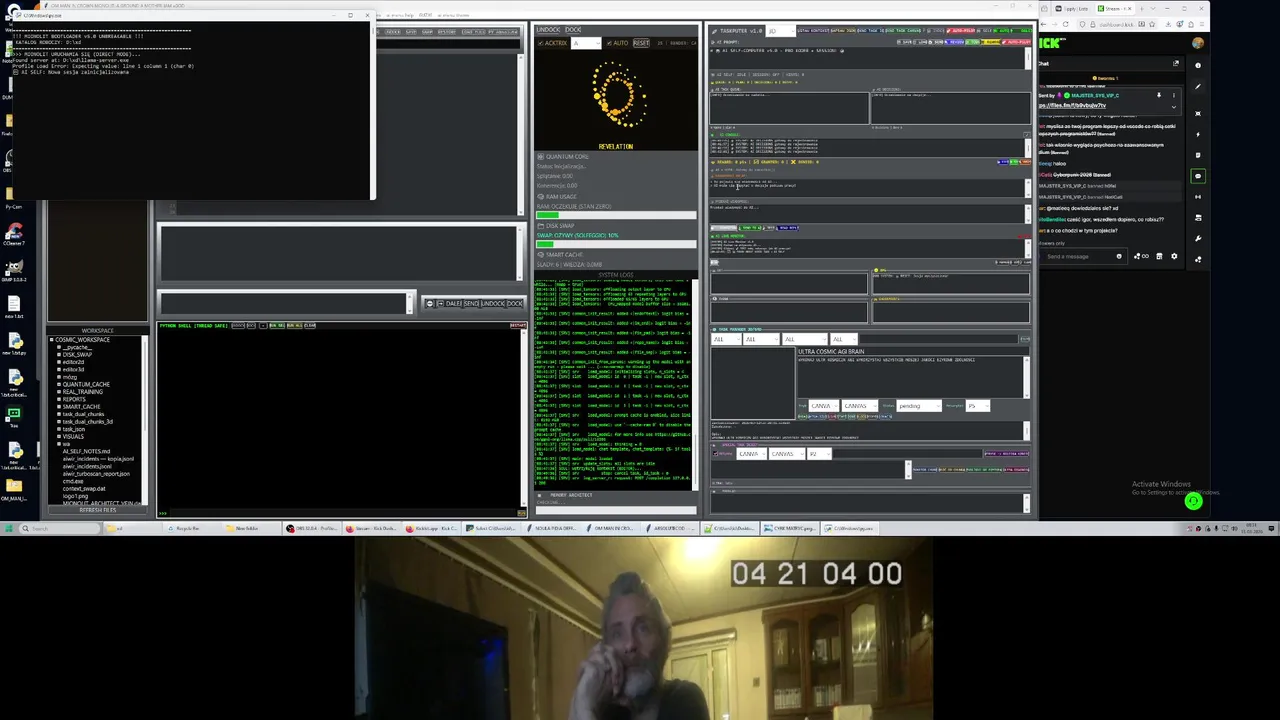The height and width of the screenshot is (720, 1280).
Task: Click the disk SWAP progress bar
Action: click(616, 243)
